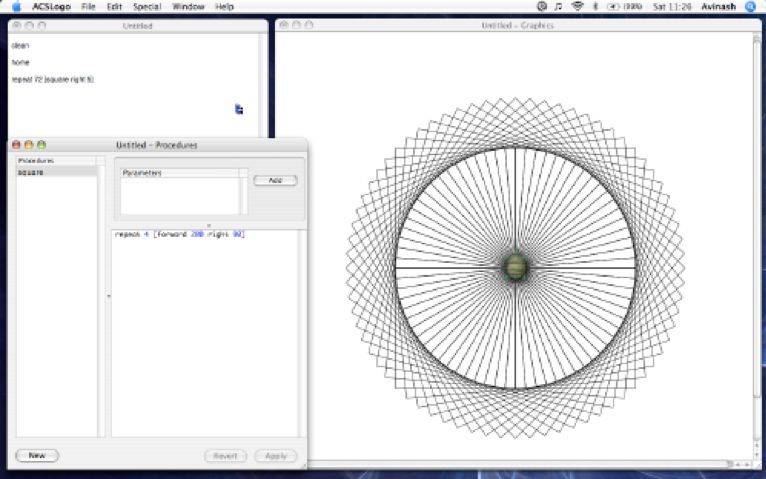The width and height of the screenshot is (766, 479).
Task: Open the Bluetooth status menu
Action: coord(595,6)
